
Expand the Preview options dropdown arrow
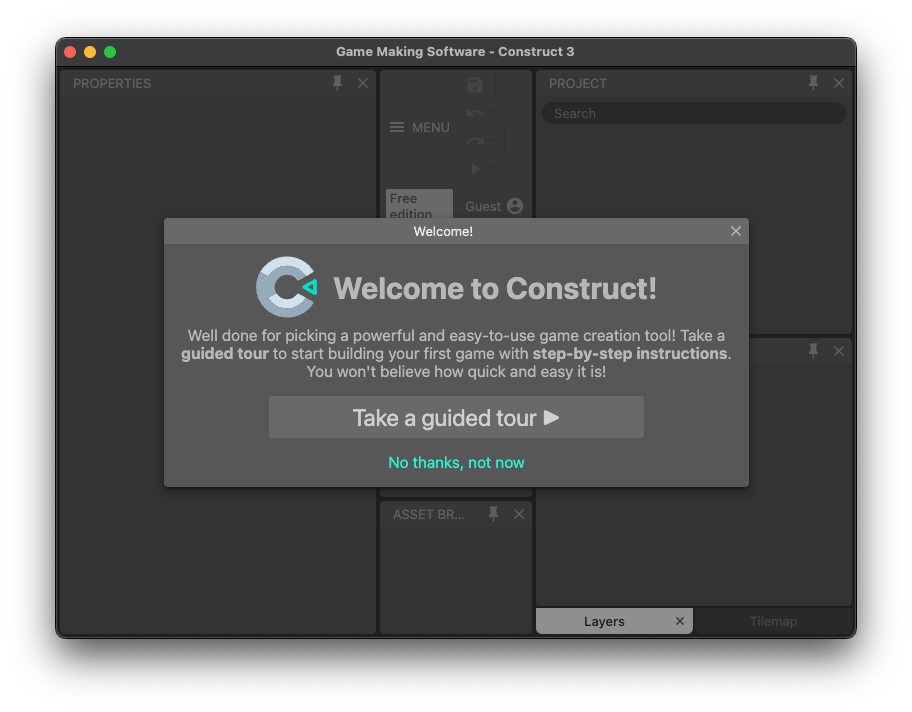(492, 170)
